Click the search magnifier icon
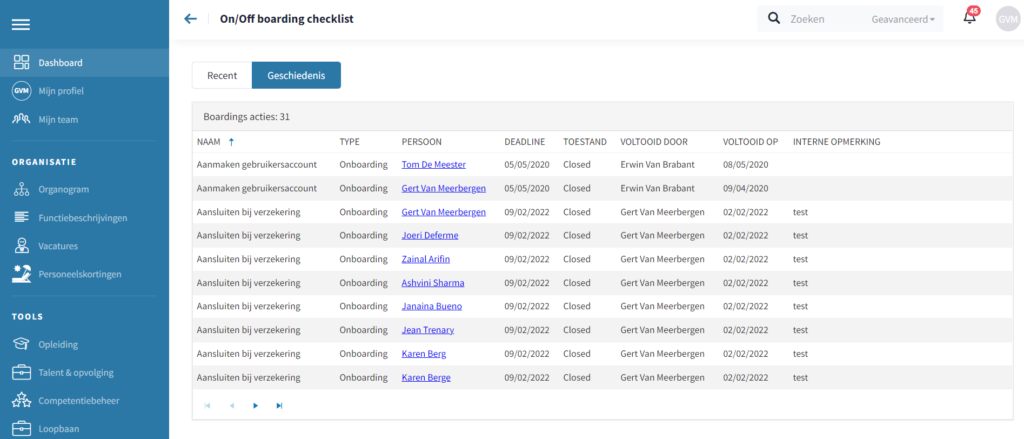Viewport: 1024px width, 439px height. coord(774,18)
